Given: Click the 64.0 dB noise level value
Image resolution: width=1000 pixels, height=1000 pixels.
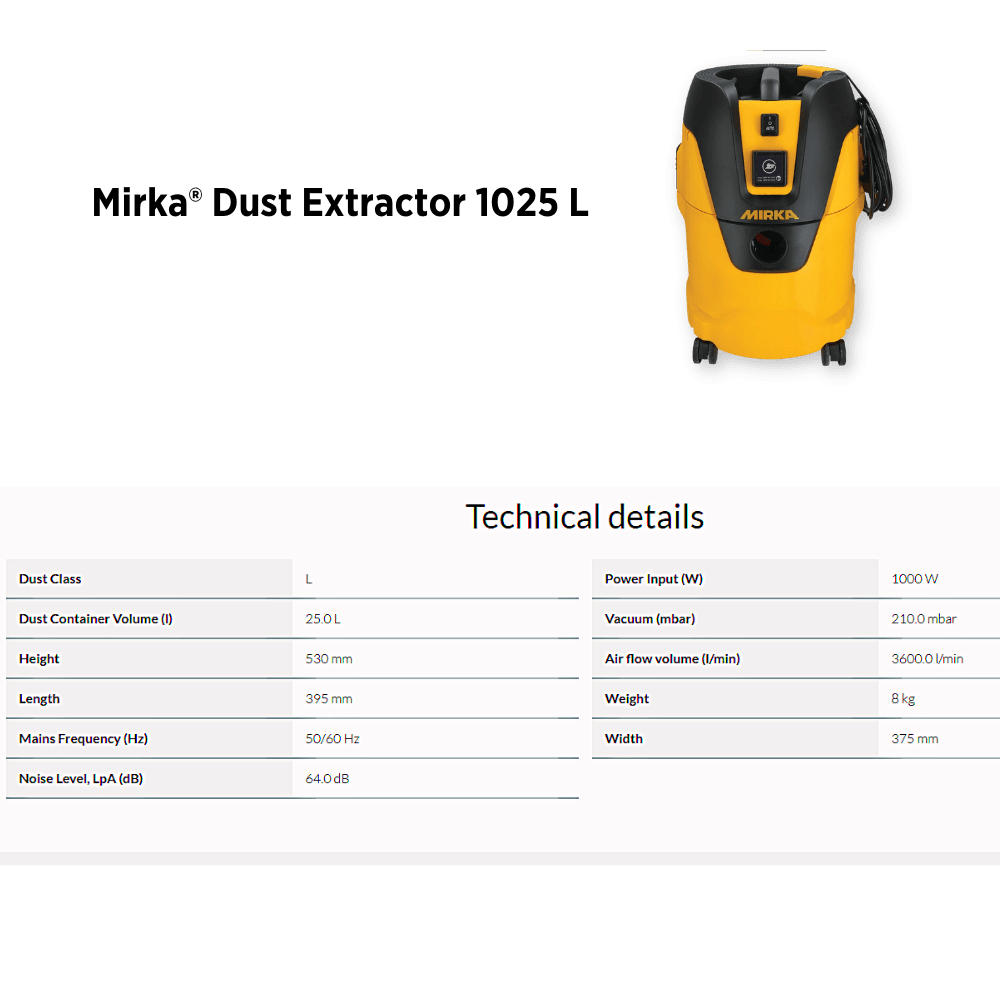Looking at the screenshot, I should (x=327, y=779).
